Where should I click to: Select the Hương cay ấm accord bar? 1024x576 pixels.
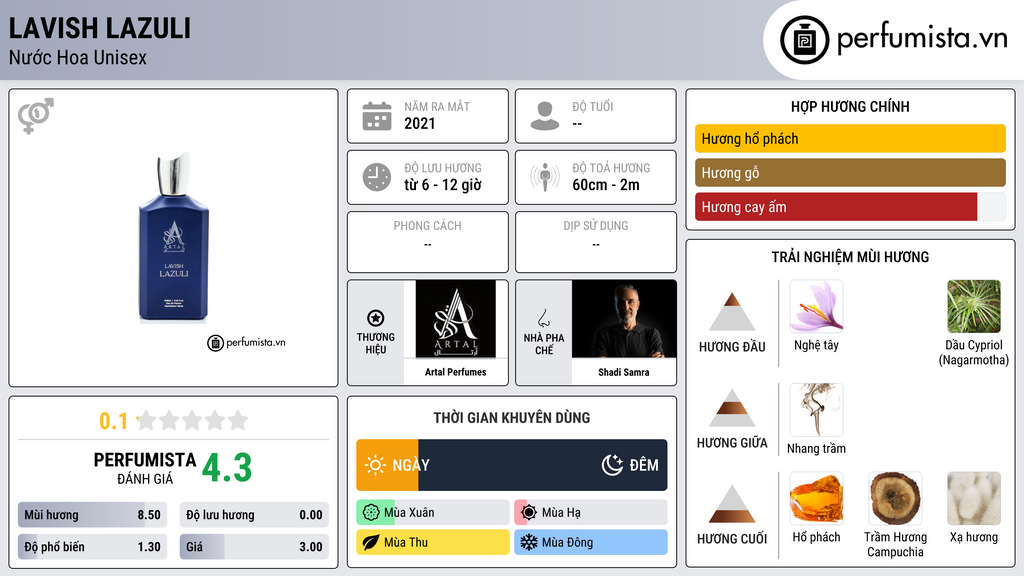[x=850, y=207]
